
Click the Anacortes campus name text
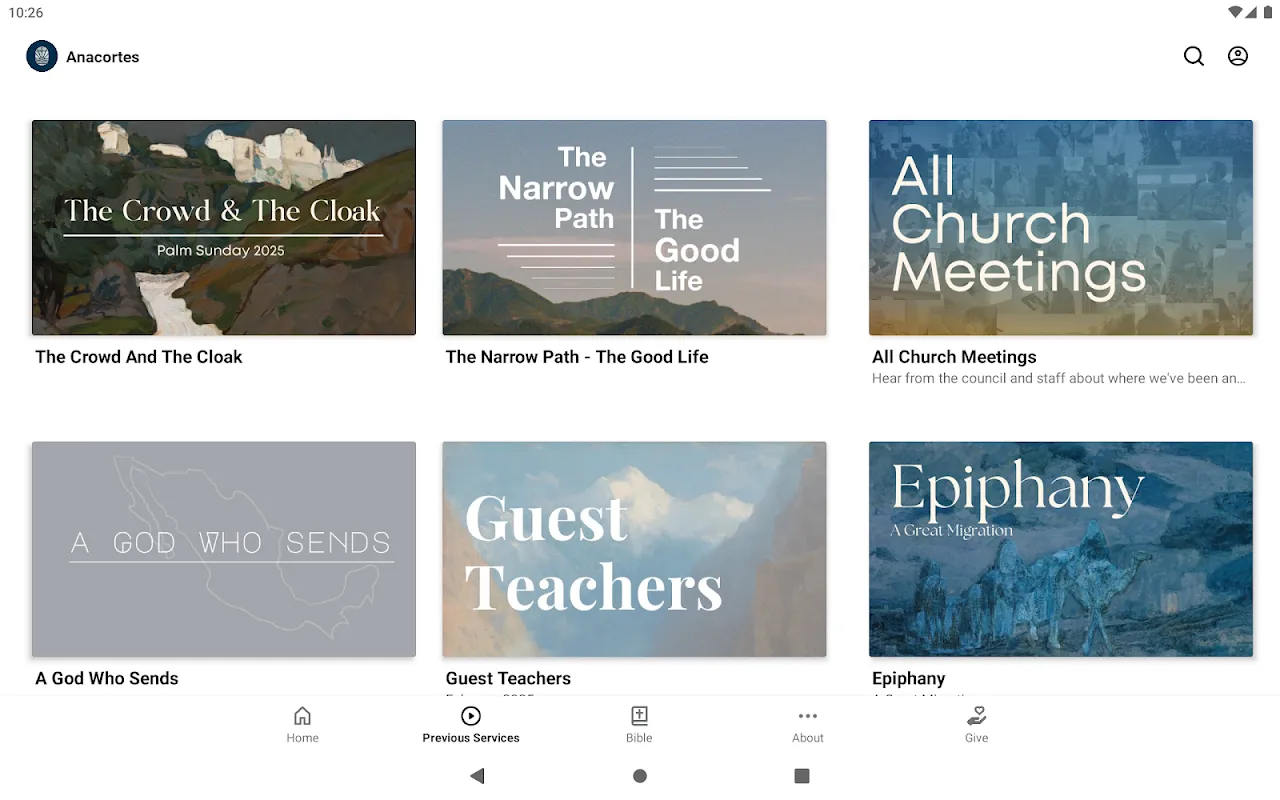coord(103,57)
